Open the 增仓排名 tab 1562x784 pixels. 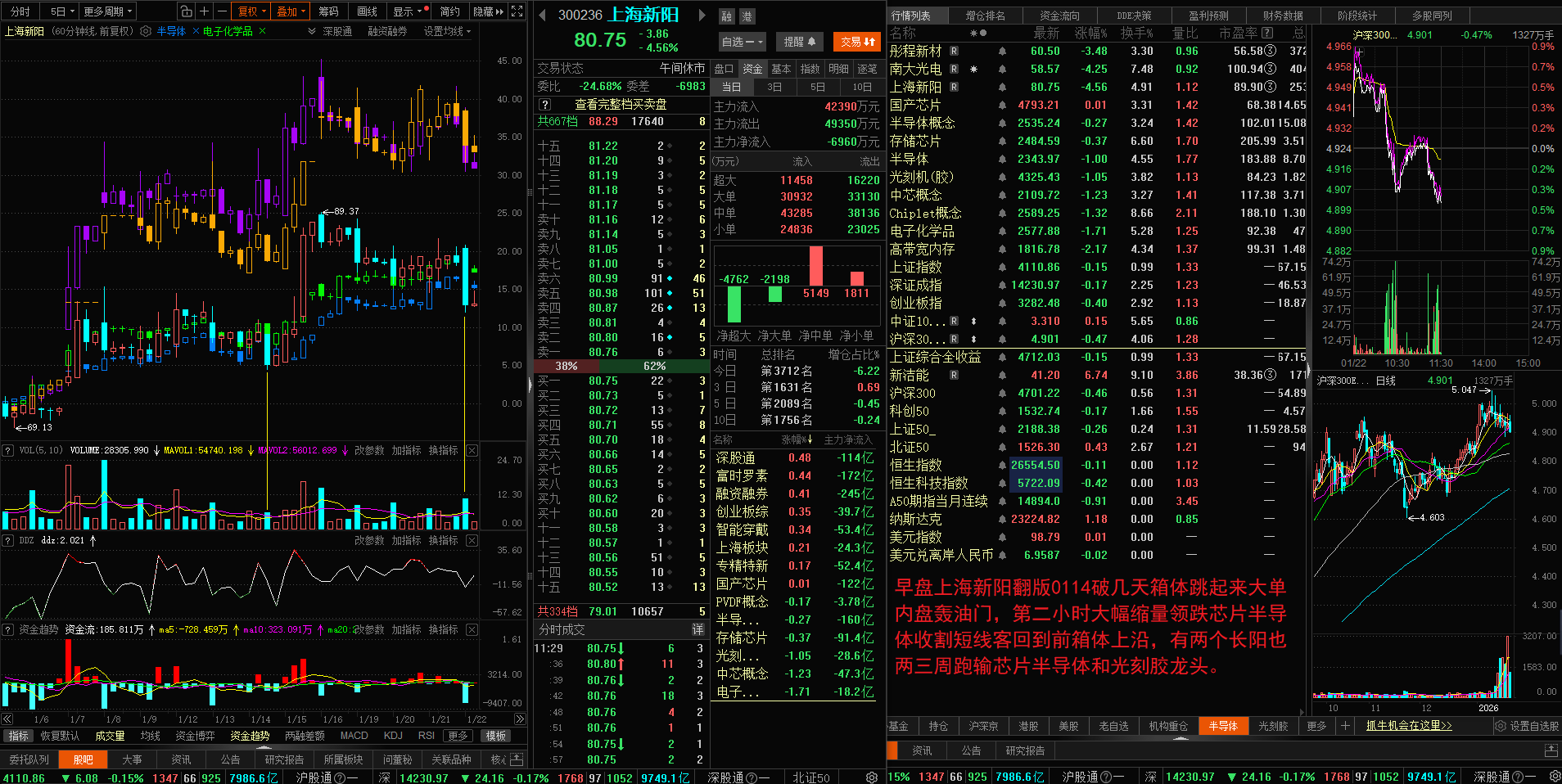(985, 16)
